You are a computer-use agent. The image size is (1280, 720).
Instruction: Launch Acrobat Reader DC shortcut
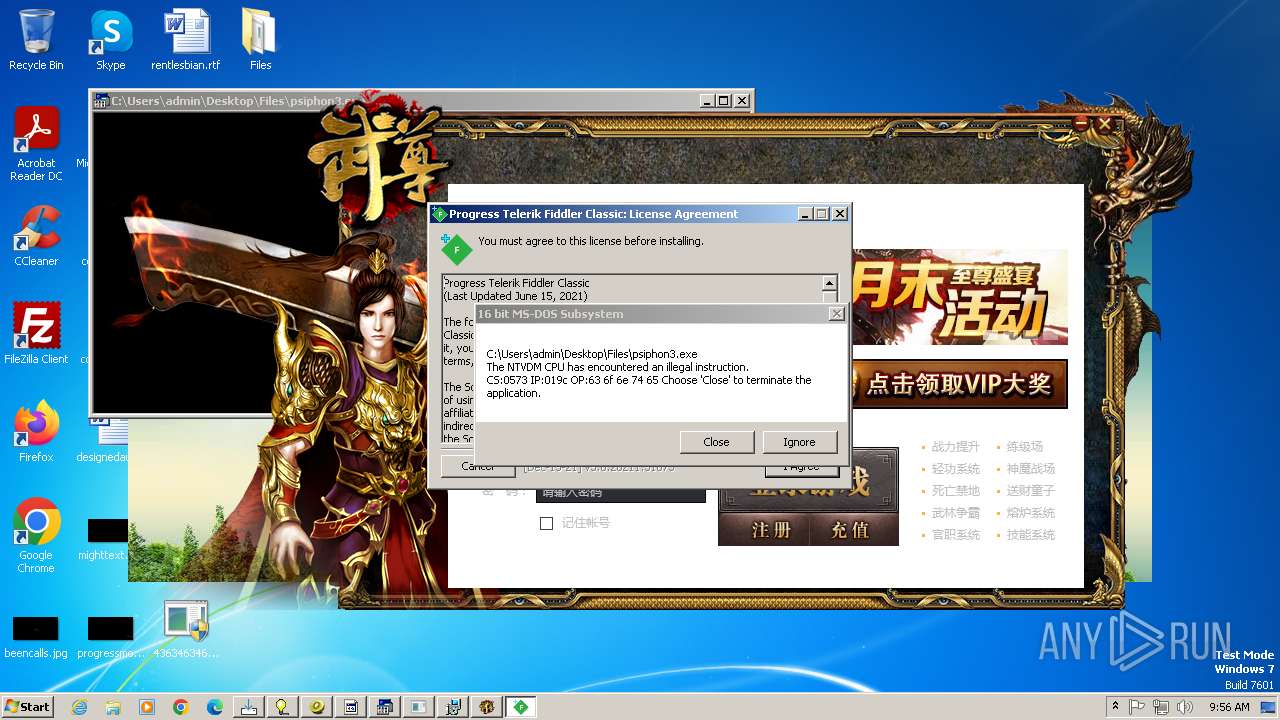36,144
